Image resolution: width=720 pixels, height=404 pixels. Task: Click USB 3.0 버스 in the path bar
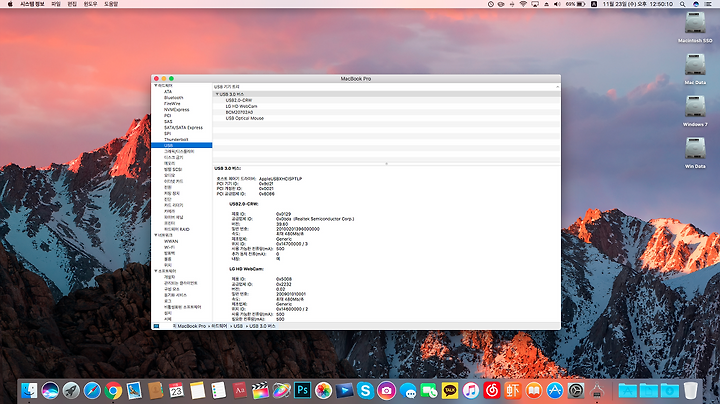(262, 326)
